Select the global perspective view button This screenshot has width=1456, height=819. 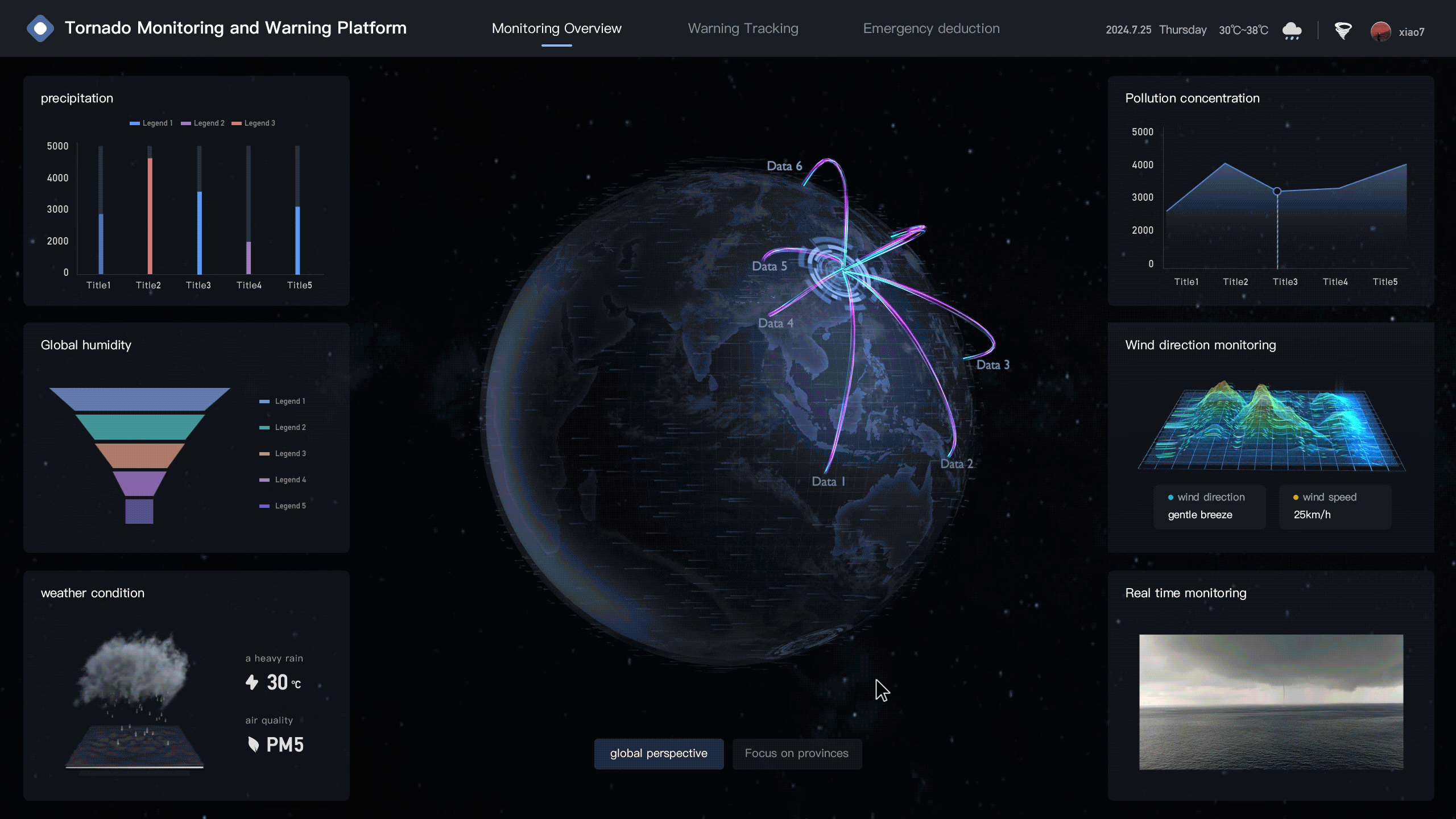659,754
